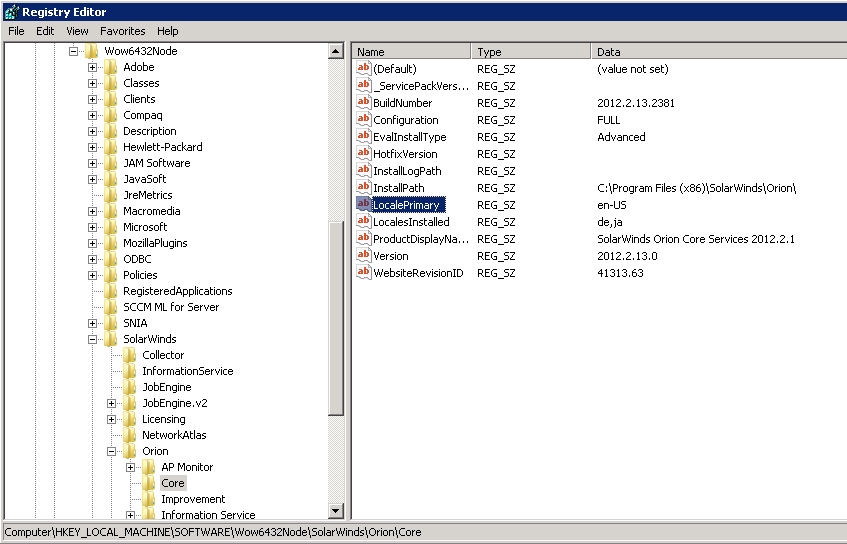Viewport: 847px width, 544px height.
Task: Click the EvalInstallType string value icon
Action: click(363, 136)
